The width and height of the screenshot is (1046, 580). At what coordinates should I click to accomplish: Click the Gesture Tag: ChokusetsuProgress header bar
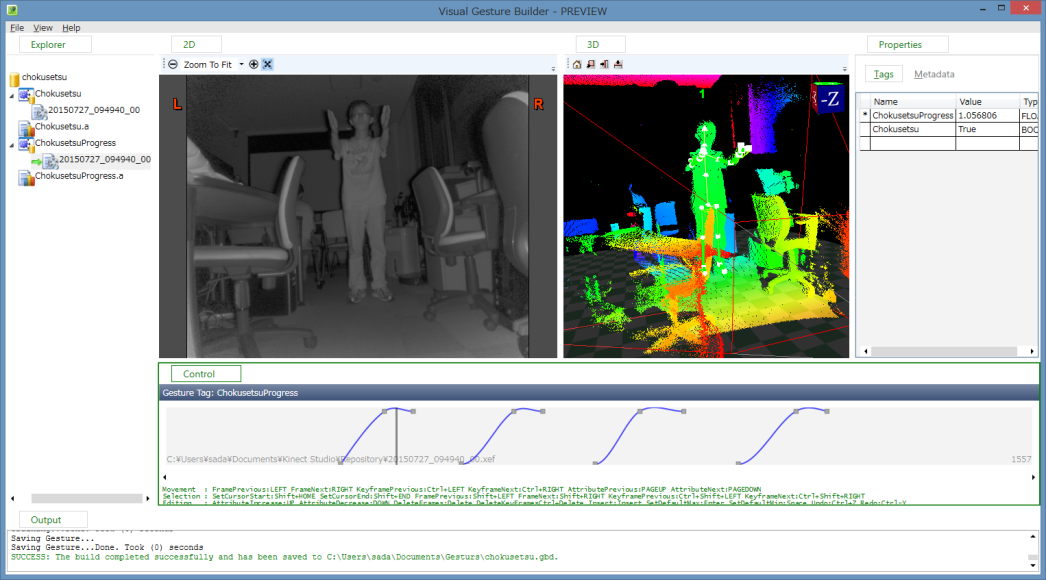pos(599,392)
